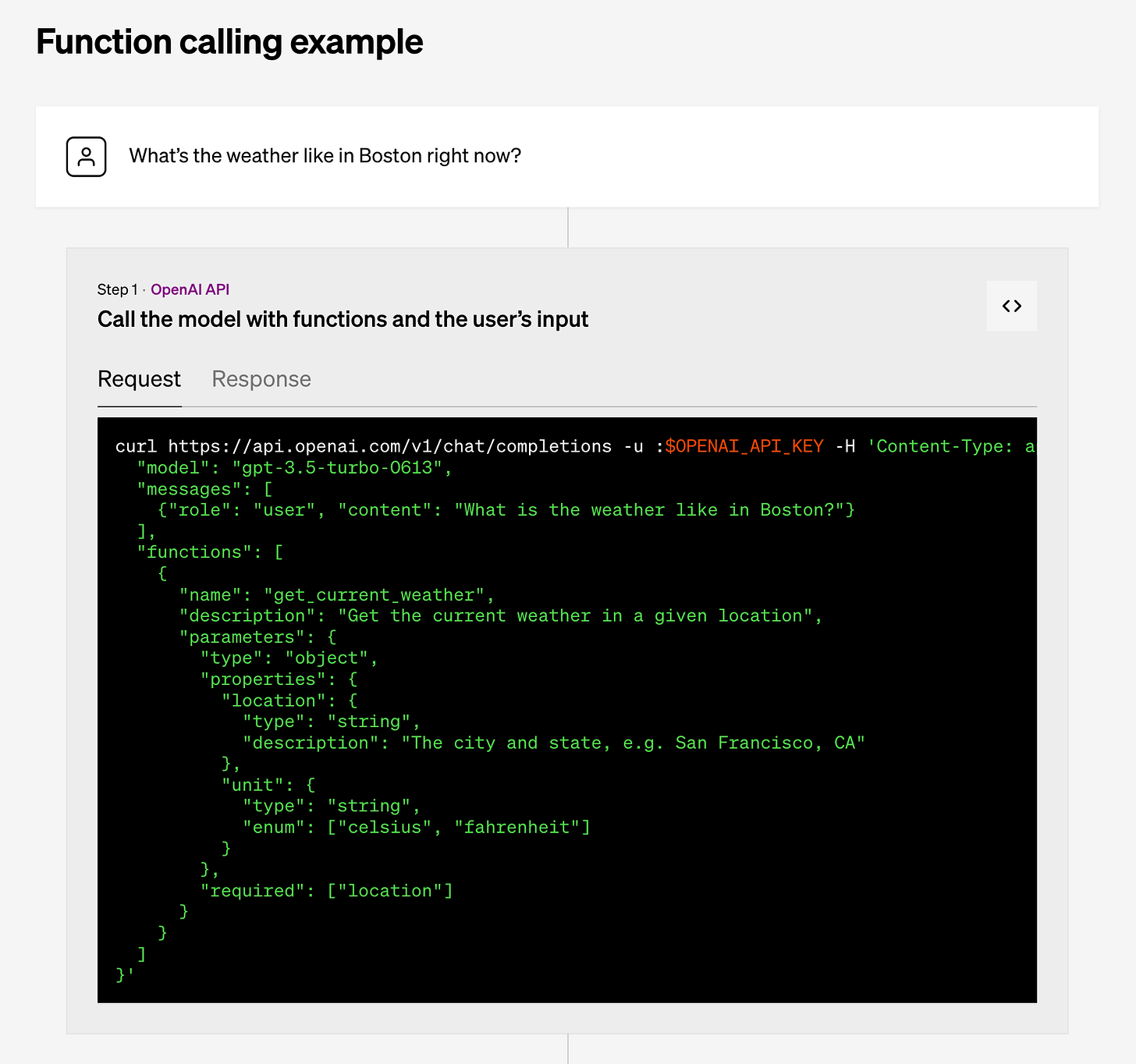Click the code toggle icon in Step 1

click(1011, 306)
